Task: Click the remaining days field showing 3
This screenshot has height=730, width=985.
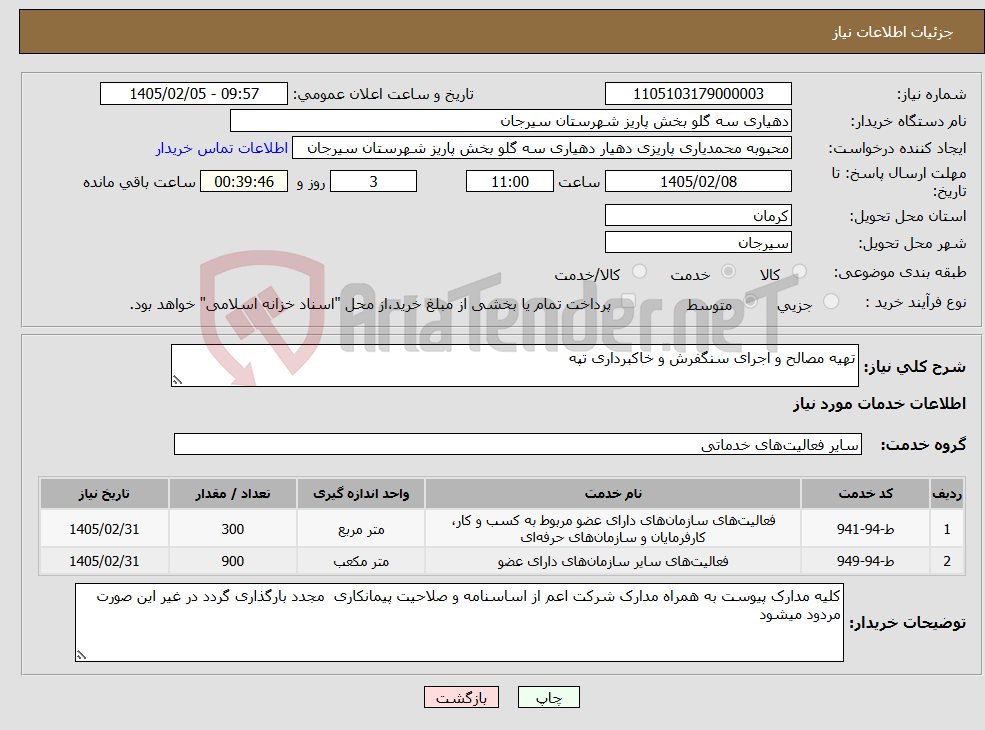Action: point(373,182)
